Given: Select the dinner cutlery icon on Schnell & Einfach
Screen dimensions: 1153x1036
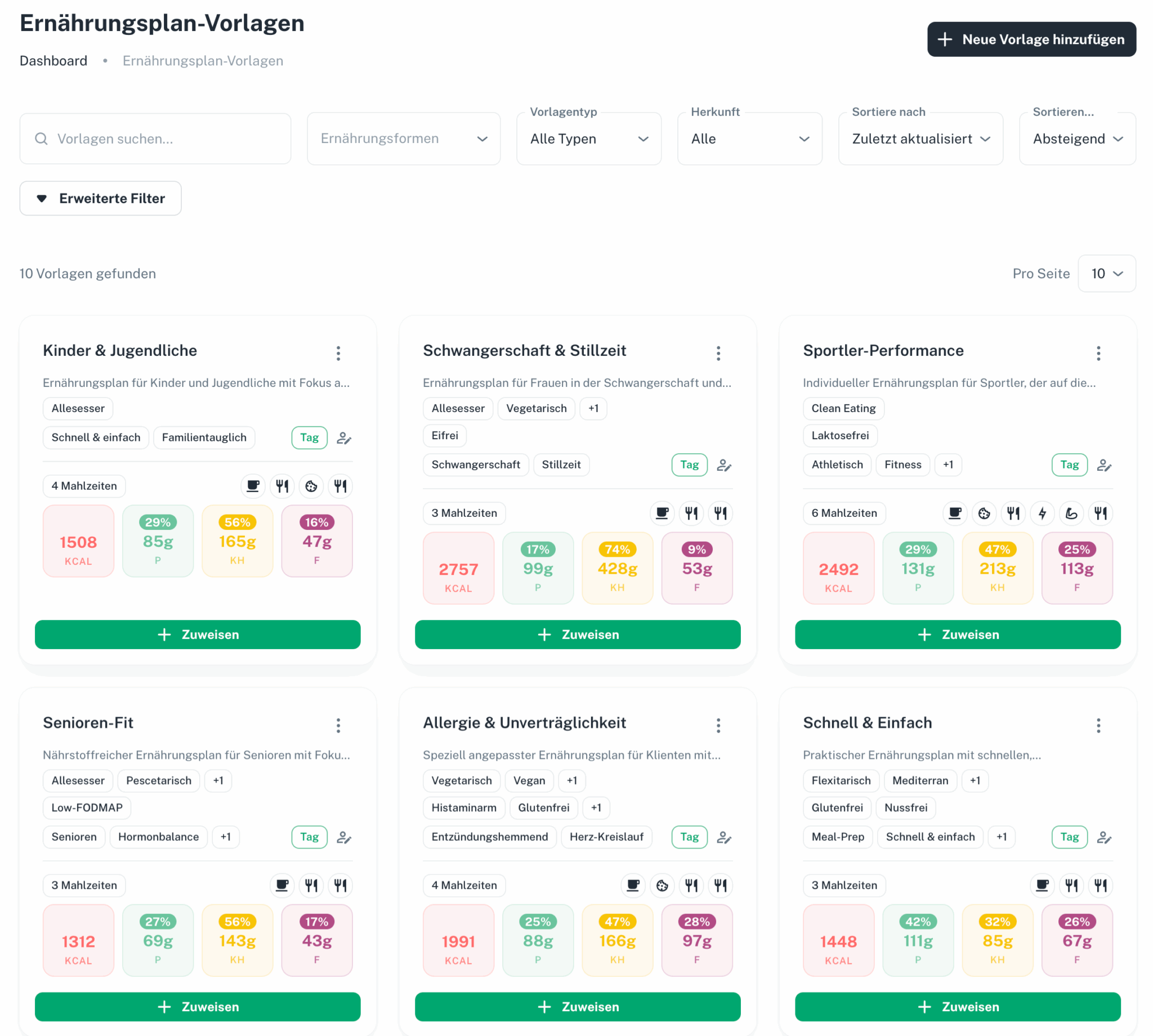Looking at the screenshot, I should (x=1101, y=885).
